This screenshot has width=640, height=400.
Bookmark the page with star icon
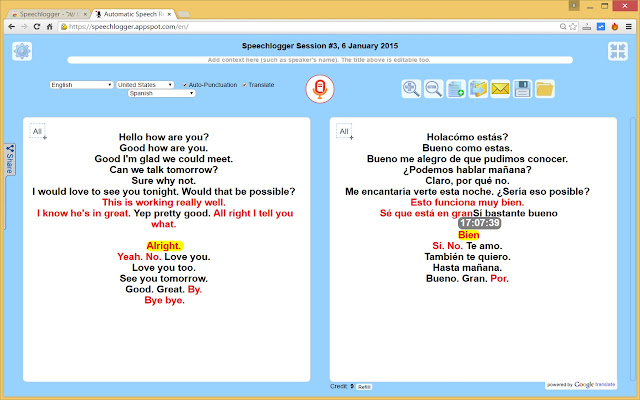click(573, 27)
